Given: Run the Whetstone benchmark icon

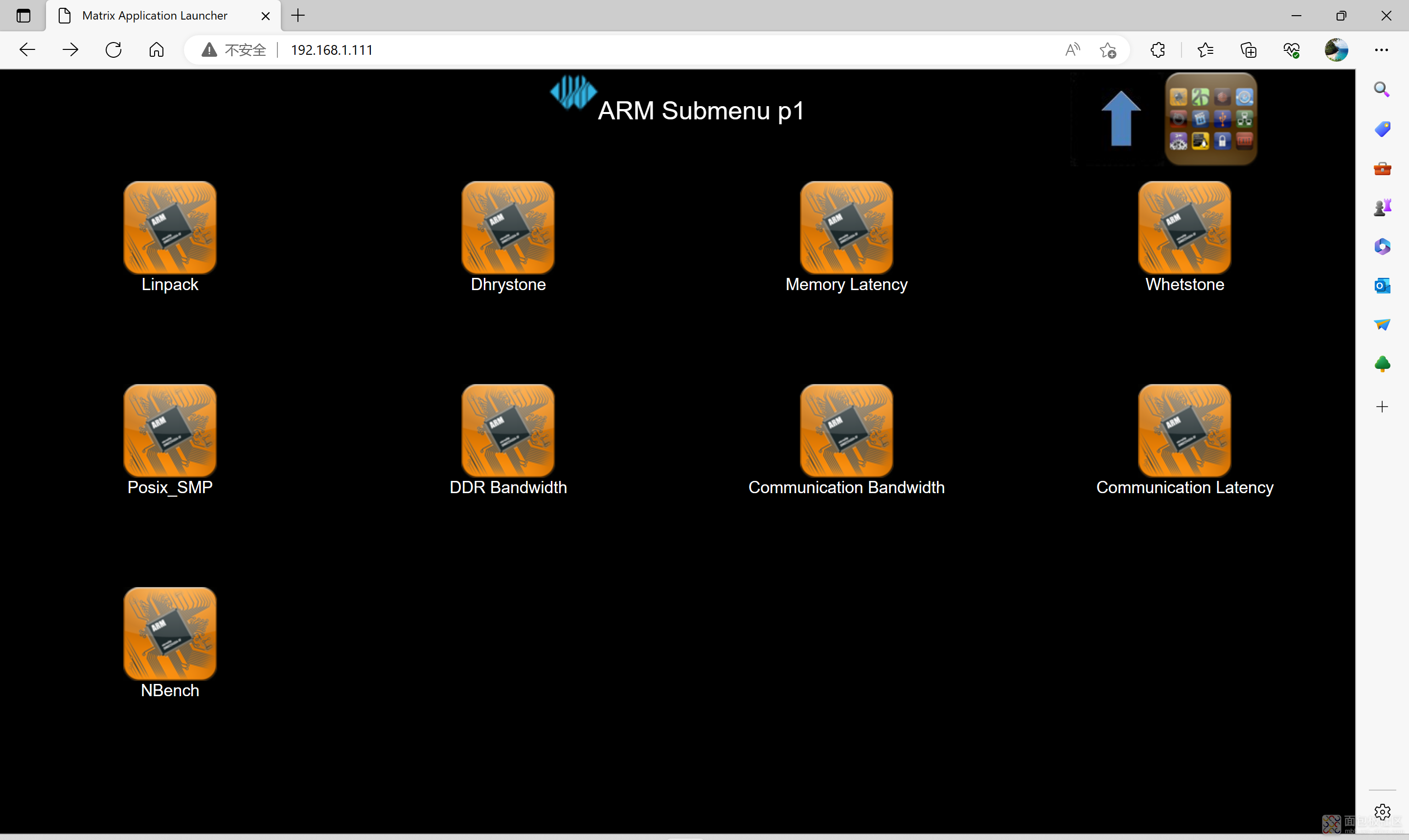Looking at the screenshot, I should (1184, 227).
